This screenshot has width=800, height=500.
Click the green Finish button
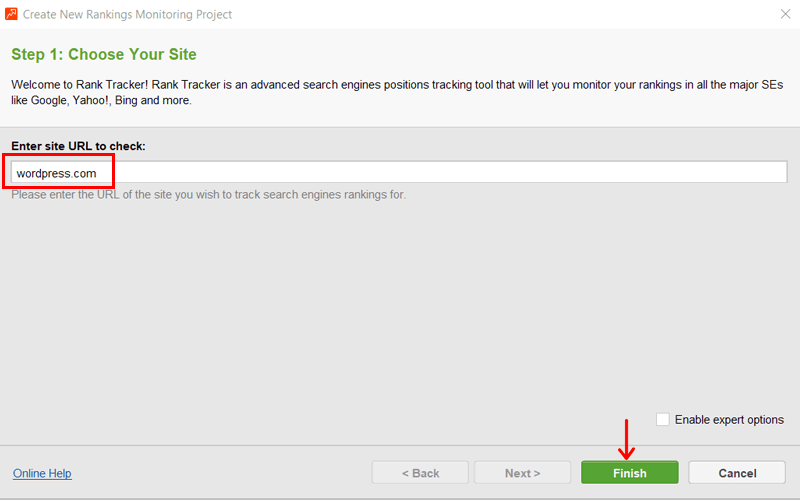tap(630, 472)
